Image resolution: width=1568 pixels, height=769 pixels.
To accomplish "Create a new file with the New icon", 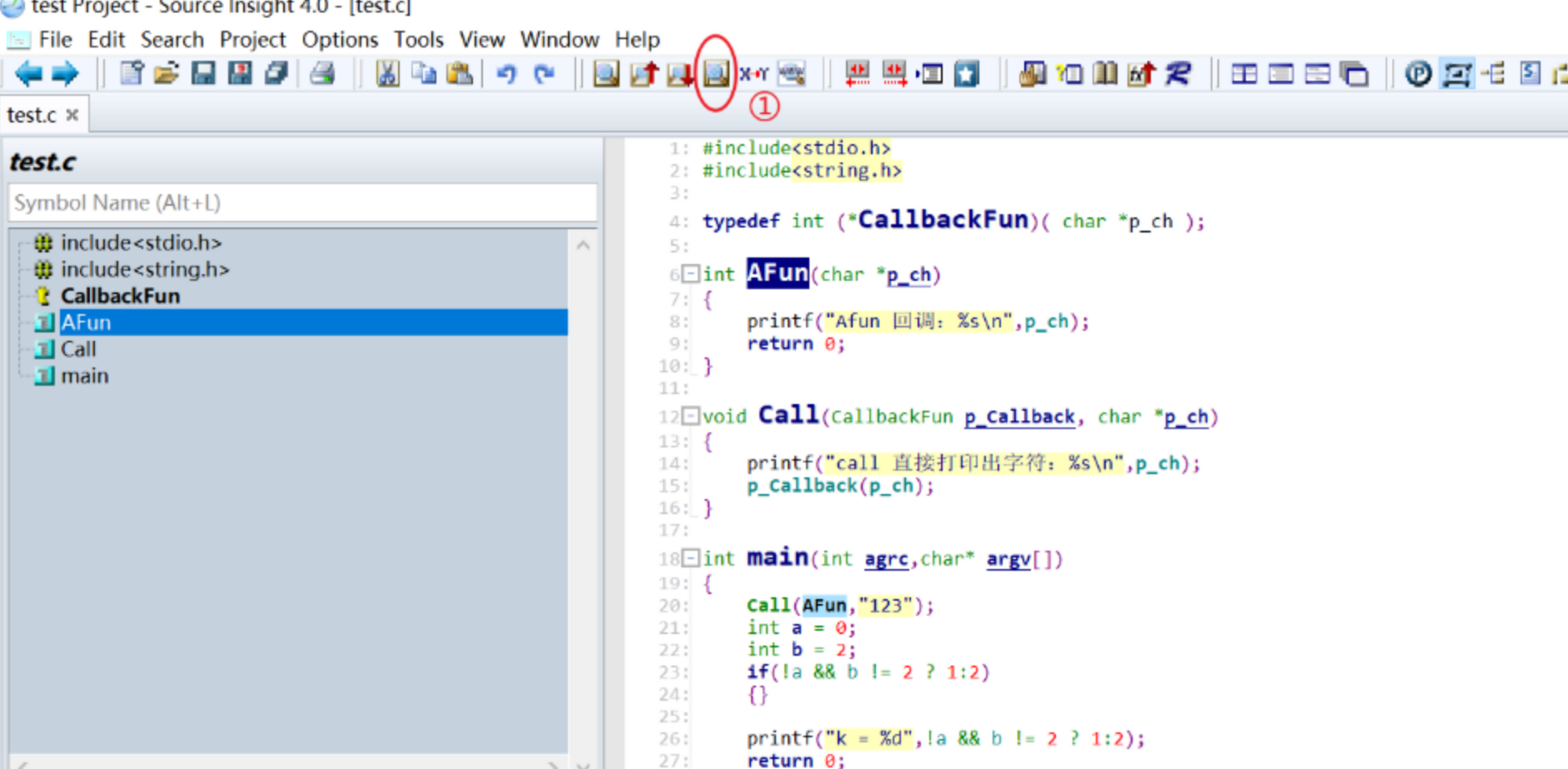I will click(x=131, y=74).
